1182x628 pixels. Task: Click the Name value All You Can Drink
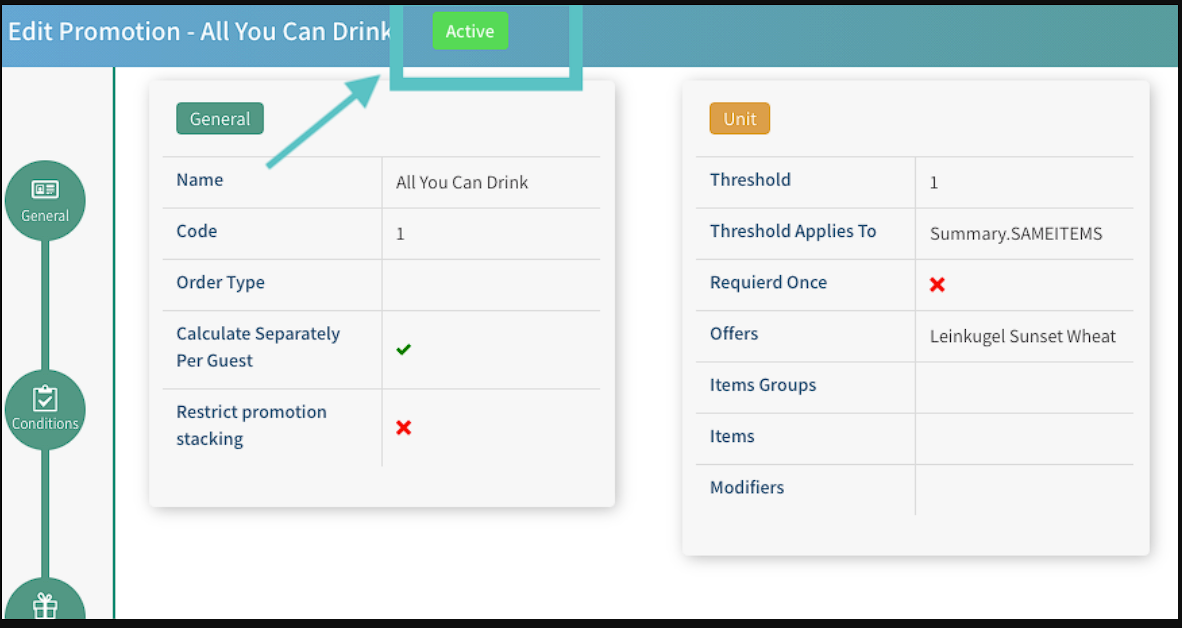click(462, 182)
